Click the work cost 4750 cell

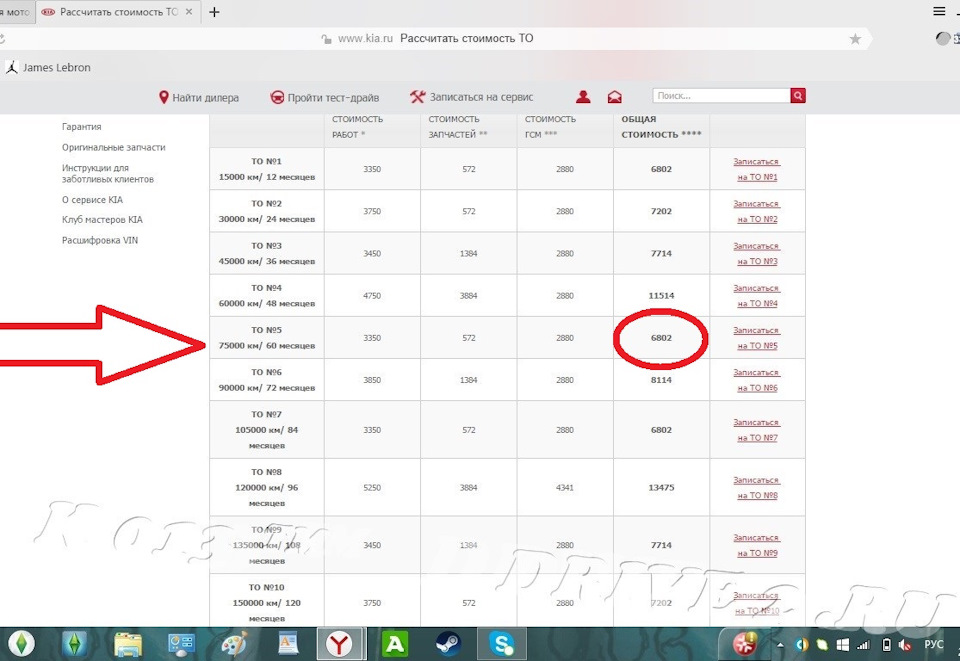pyautogui.click(x=372, y=296)
